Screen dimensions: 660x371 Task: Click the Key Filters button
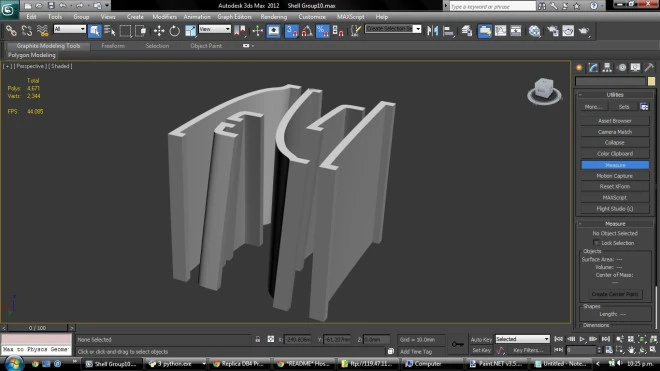pyautogui.click(x=528, y=350)
